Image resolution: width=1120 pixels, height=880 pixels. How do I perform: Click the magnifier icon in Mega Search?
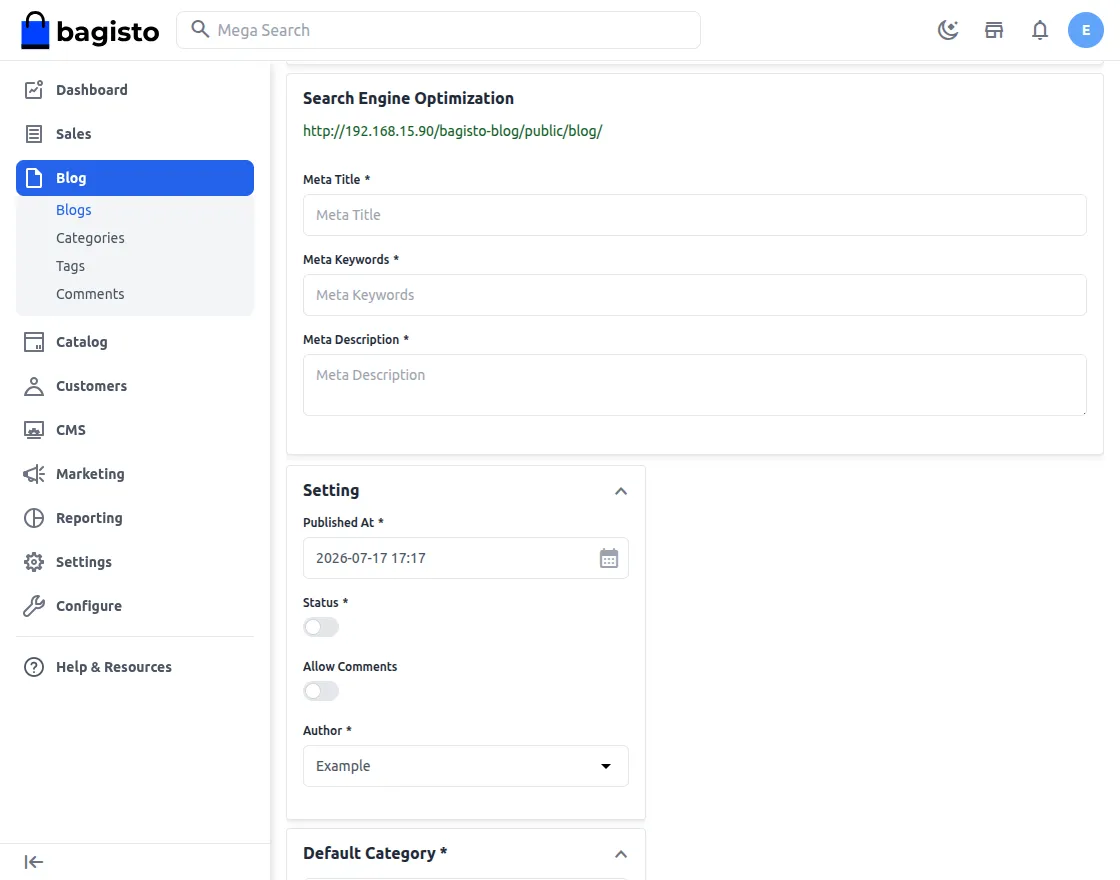point(200,29)
